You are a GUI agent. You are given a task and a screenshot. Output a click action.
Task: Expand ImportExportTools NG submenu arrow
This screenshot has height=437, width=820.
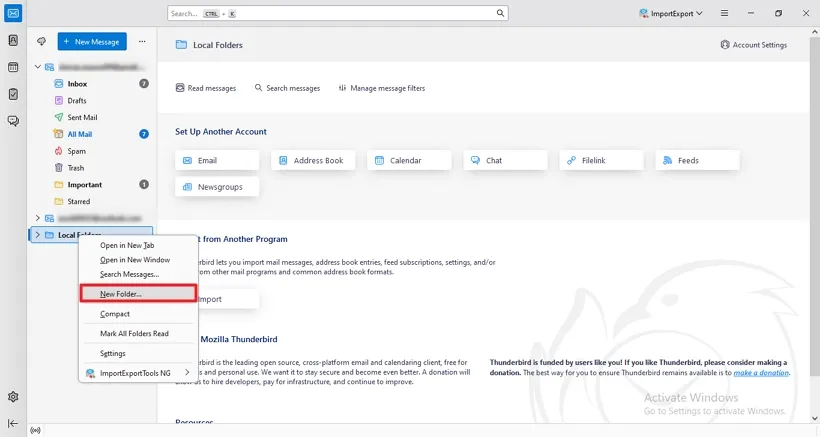[187, 373]
